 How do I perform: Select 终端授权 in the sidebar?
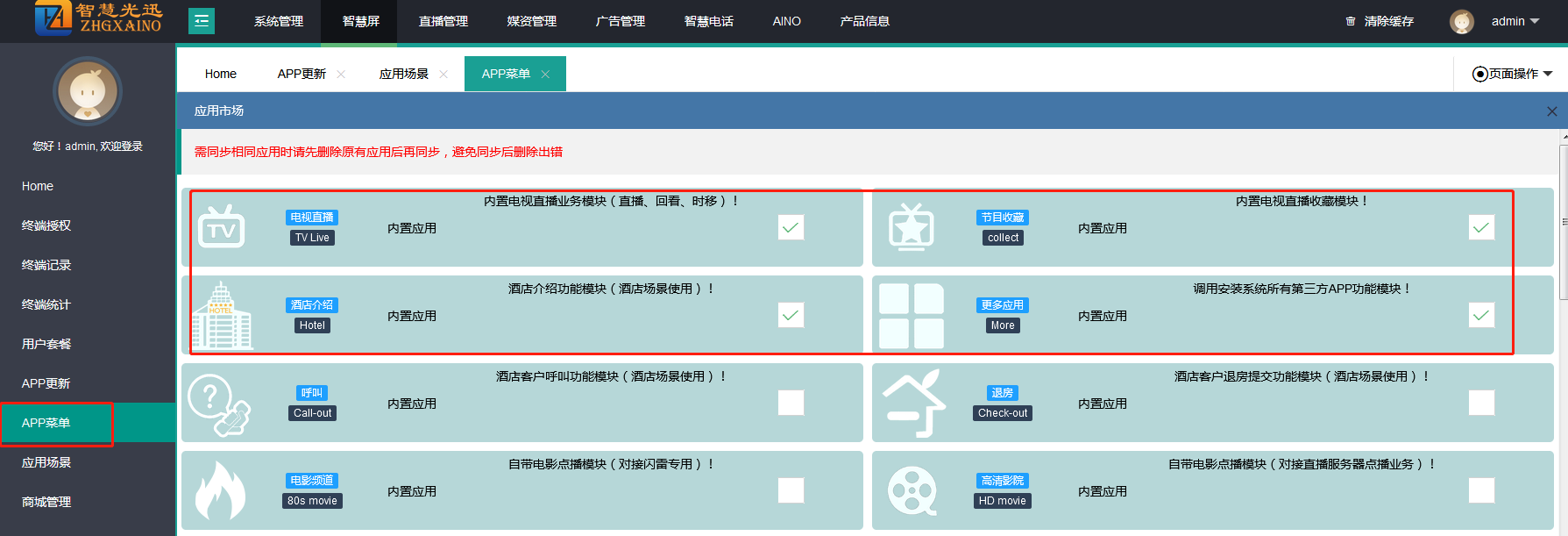46,225
